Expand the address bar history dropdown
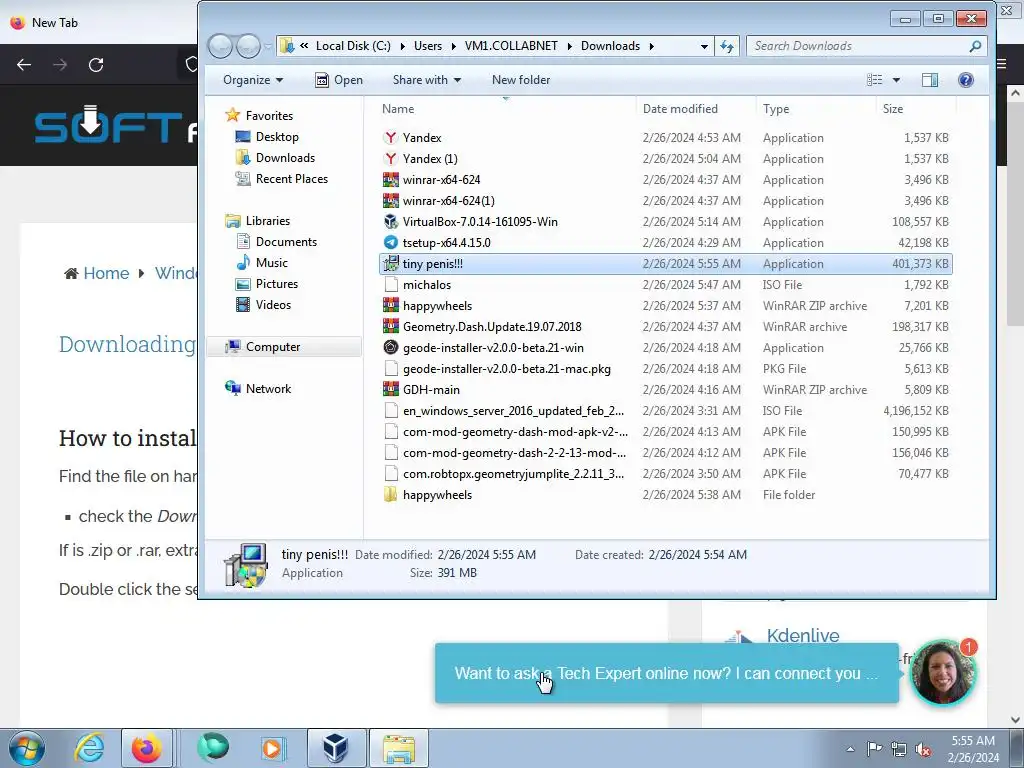Image resolution: width=1024 pixels, height=768 pixels. coord(703,46)
